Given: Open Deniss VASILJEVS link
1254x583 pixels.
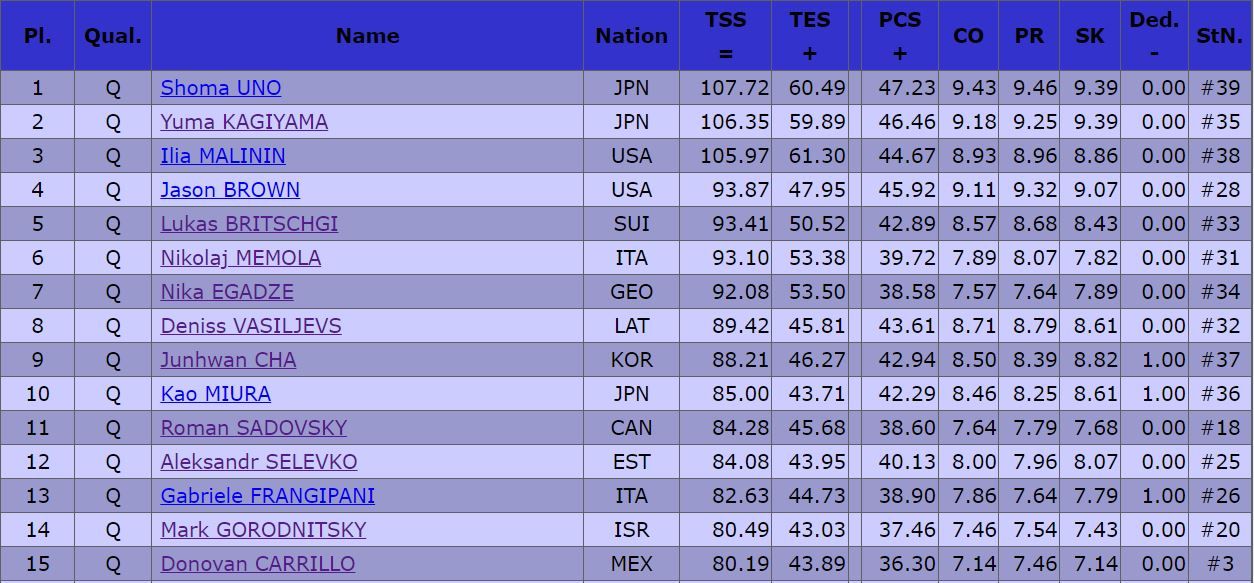Looking at the screenshot, I should tap(251, 326).
